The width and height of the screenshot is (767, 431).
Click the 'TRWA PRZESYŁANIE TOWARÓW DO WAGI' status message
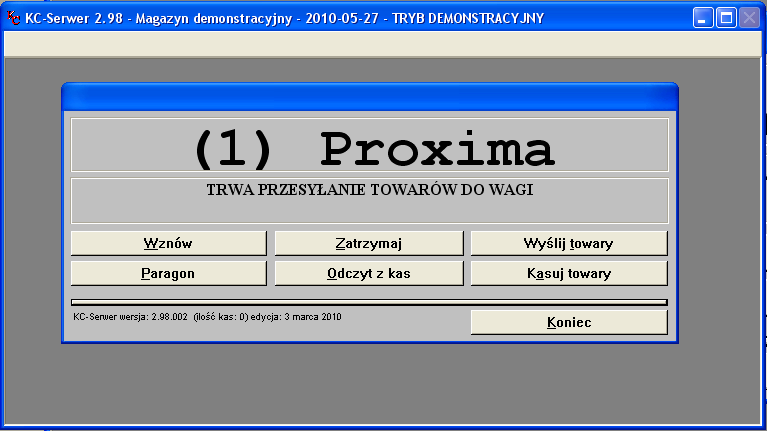click(369, 190)
